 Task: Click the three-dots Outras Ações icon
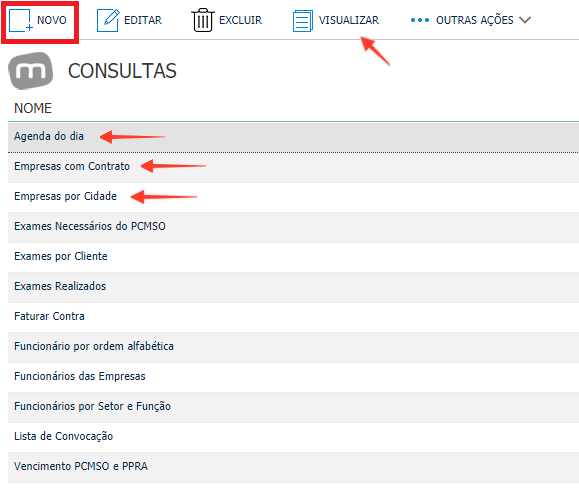tap(420, 20)
